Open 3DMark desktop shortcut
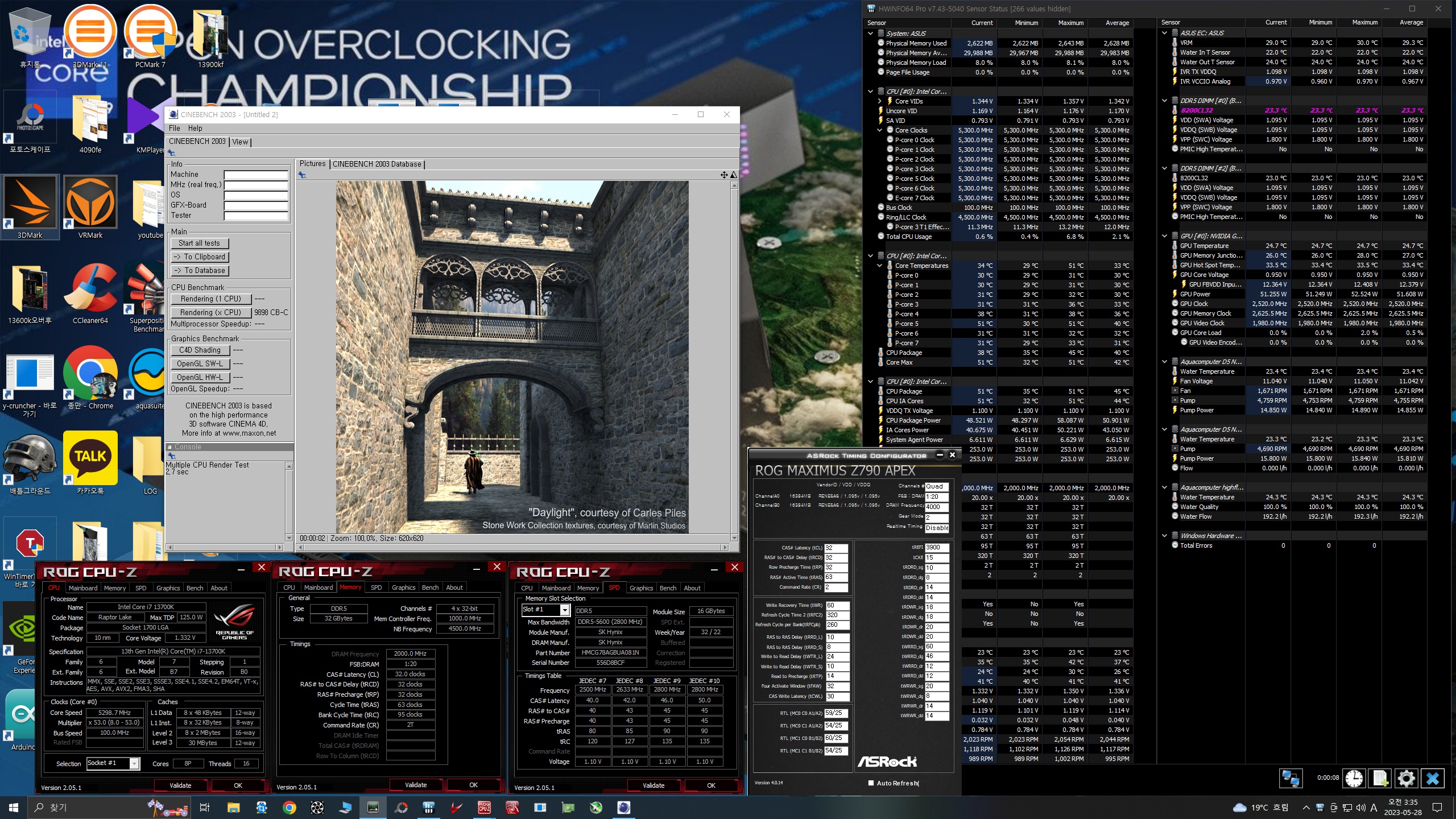 click(30, 208)
